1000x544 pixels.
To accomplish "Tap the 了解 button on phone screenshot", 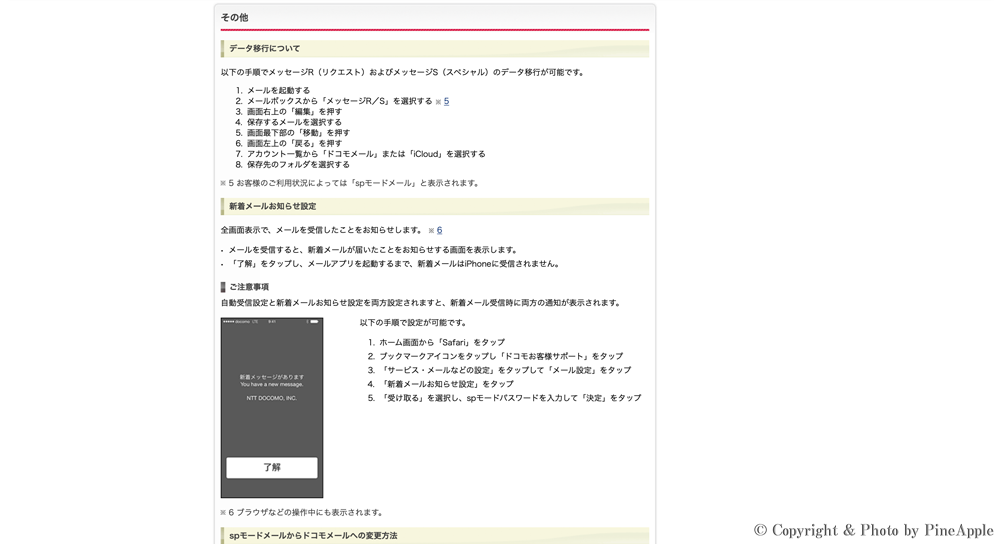I will point(272,467).
